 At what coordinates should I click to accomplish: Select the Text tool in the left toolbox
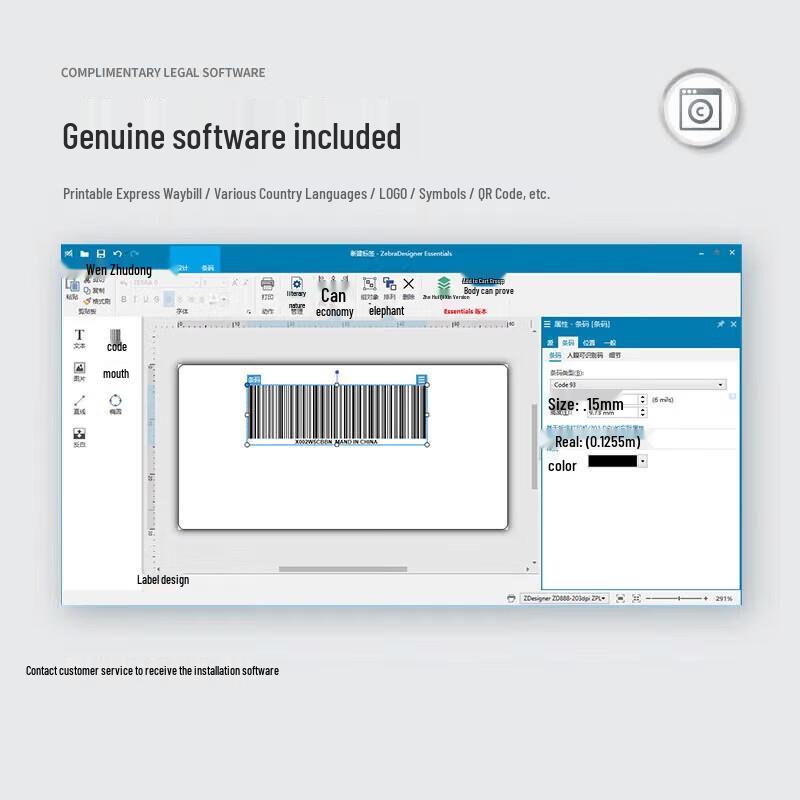coord(80,336)
